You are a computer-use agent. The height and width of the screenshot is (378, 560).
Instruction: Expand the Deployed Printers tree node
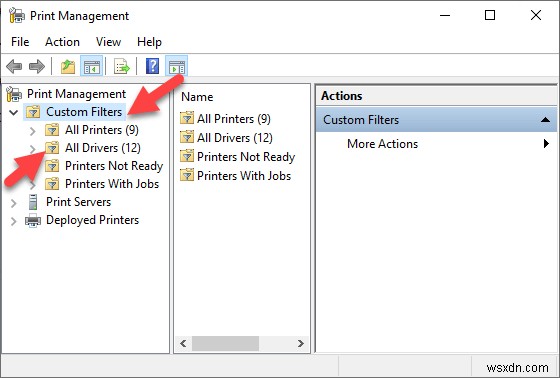click(x=14, y=221)
